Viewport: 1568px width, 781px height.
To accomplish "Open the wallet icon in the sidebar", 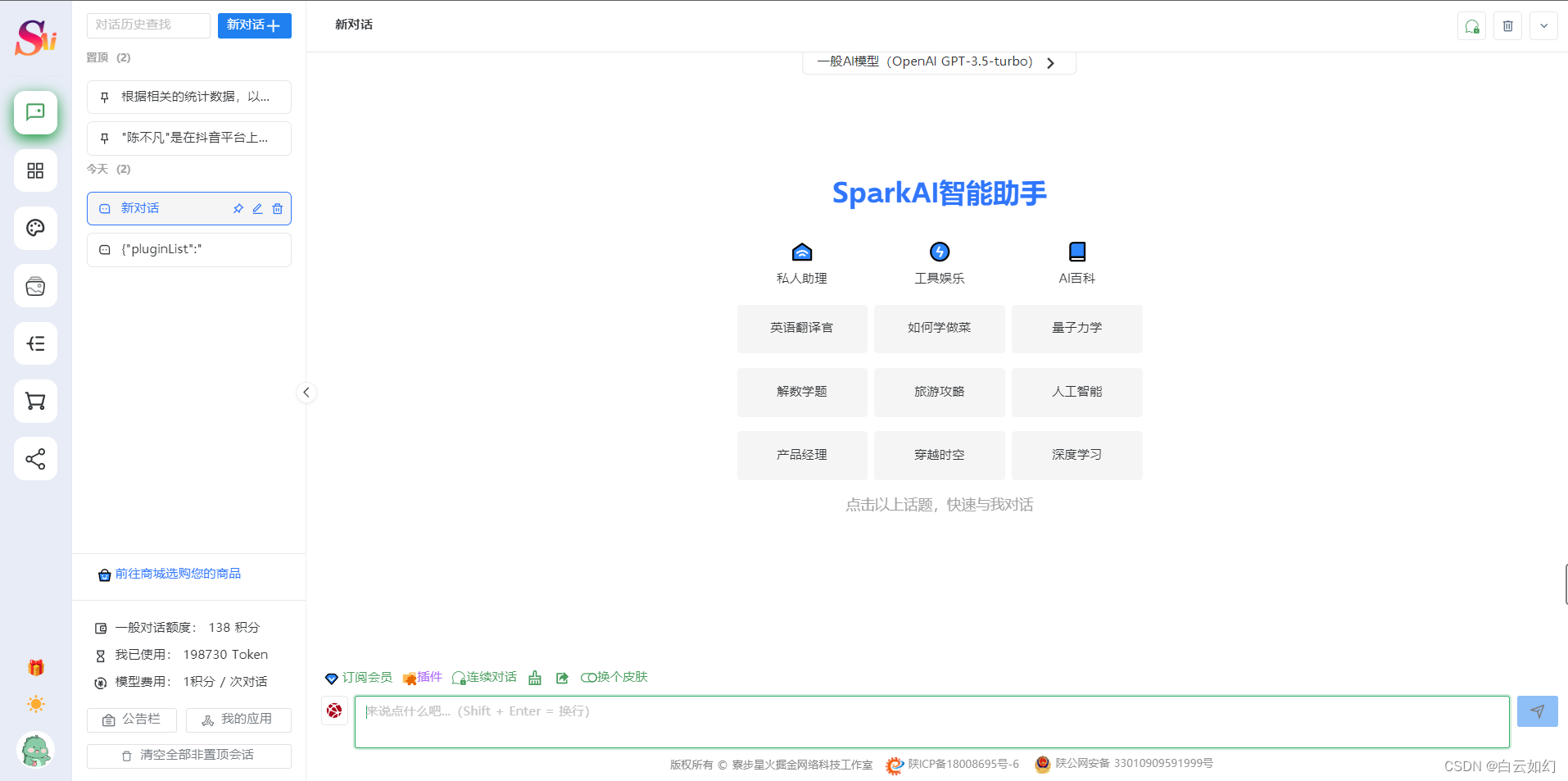I will (35, 286).
